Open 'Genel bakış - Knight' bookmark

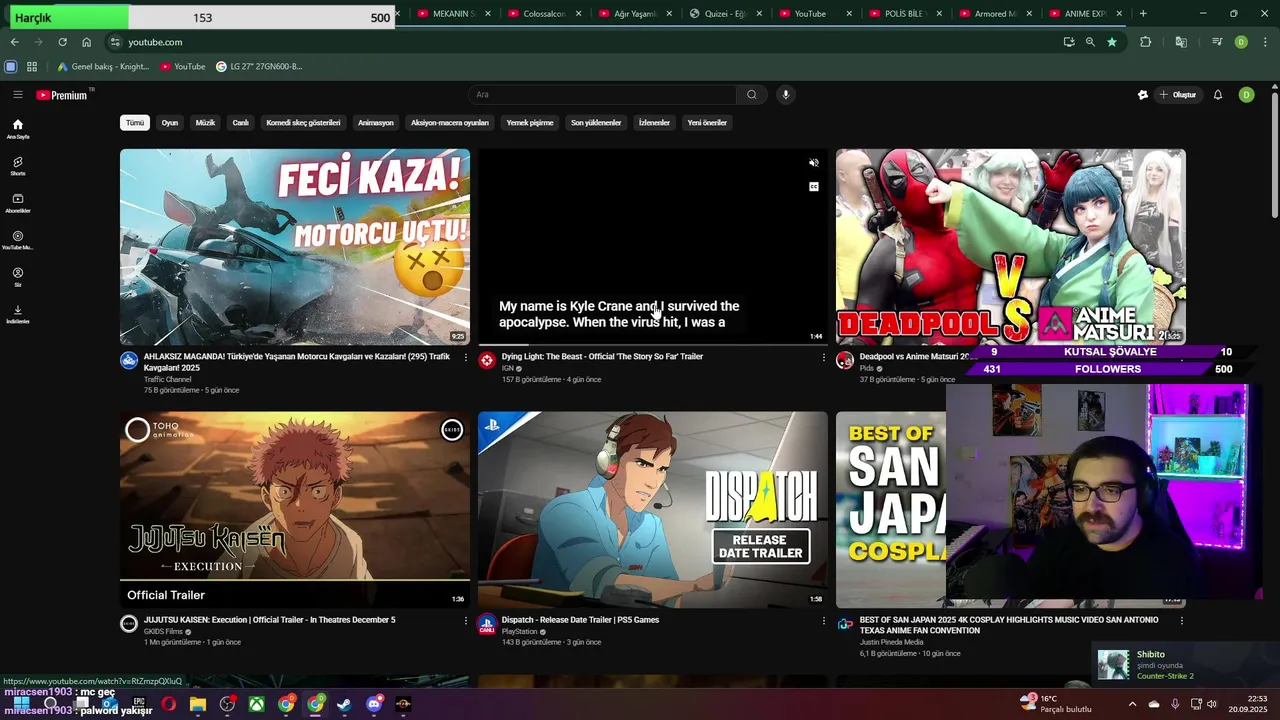(x=103, y=67)
